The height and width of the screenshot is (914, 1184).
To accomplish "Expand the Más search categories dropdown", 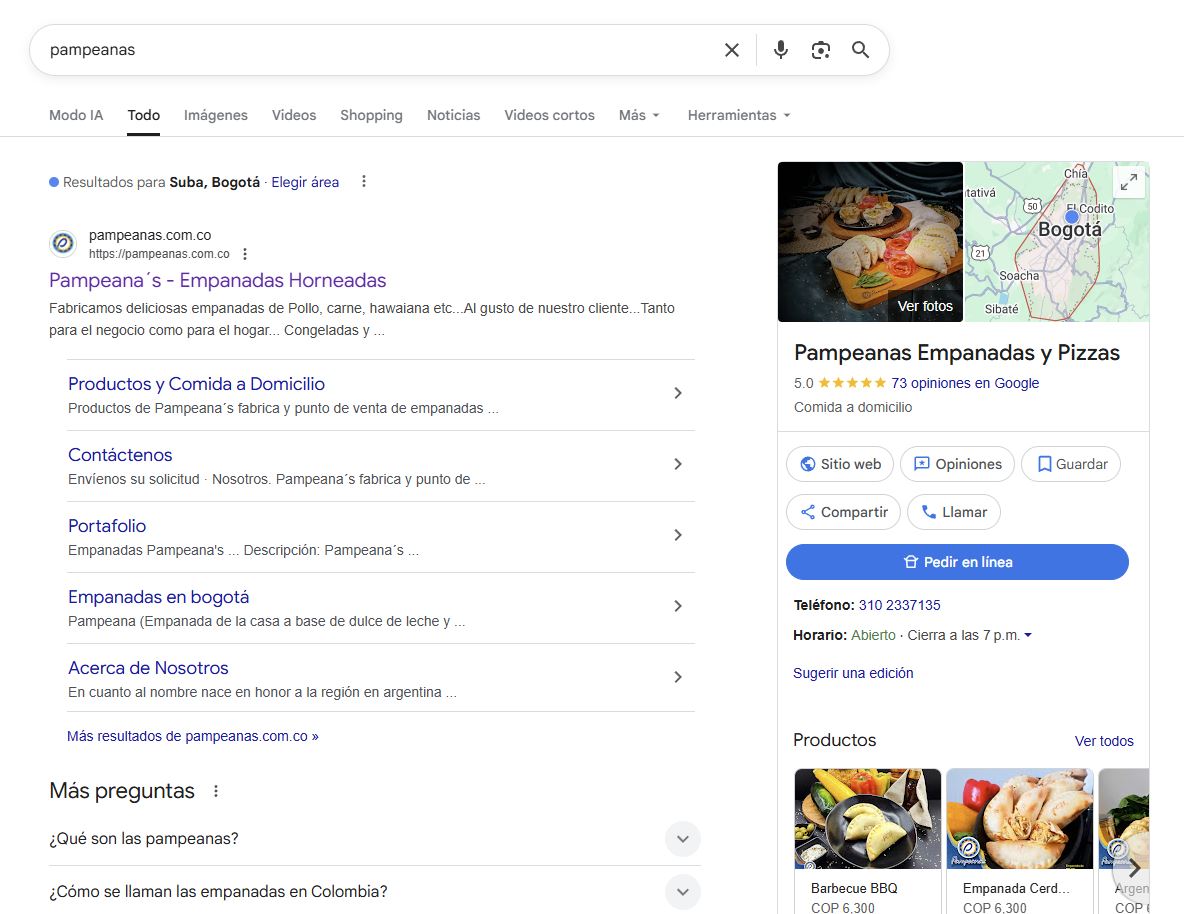I will (639, 115).
